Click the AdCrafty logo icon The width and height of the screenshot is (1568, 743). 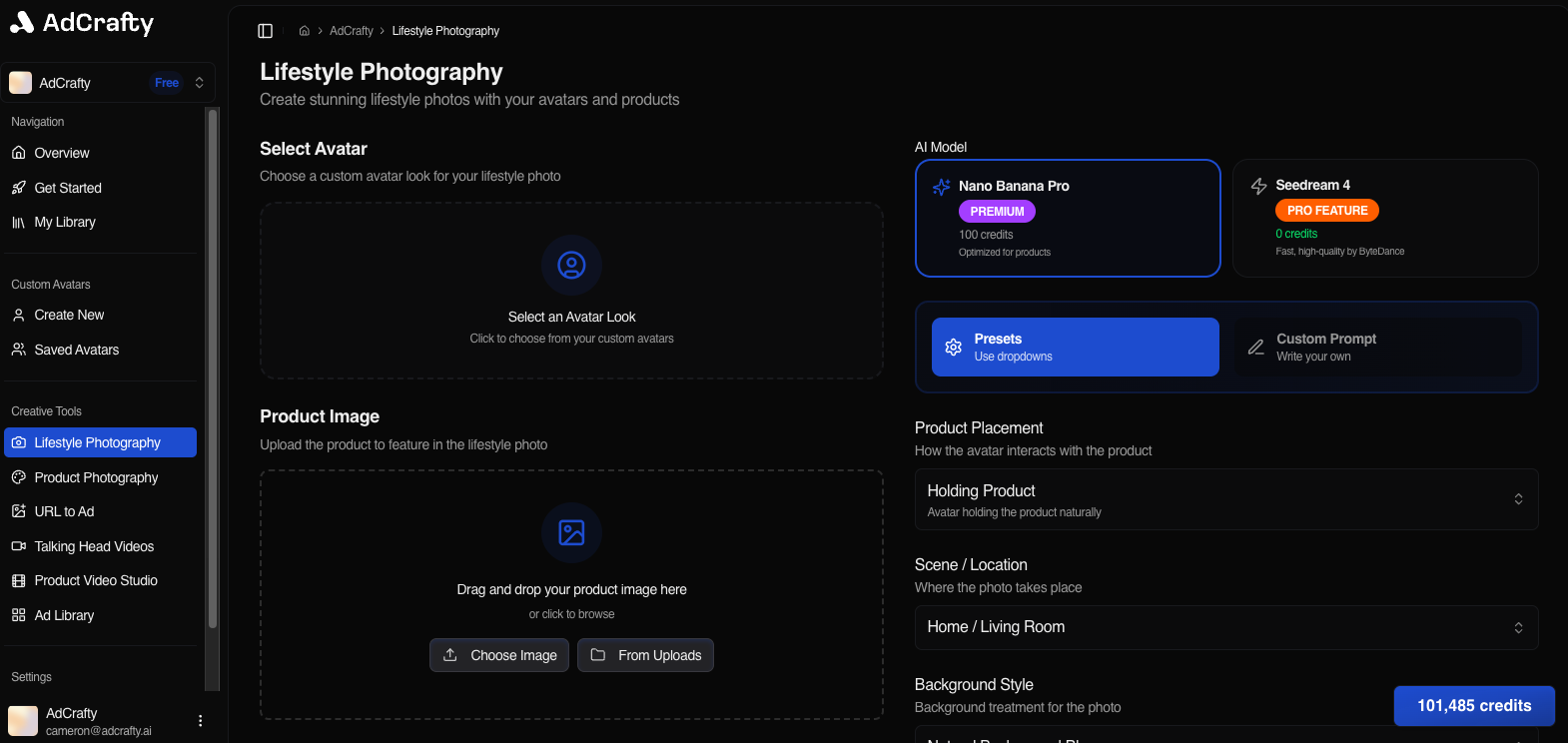point(21,22)
